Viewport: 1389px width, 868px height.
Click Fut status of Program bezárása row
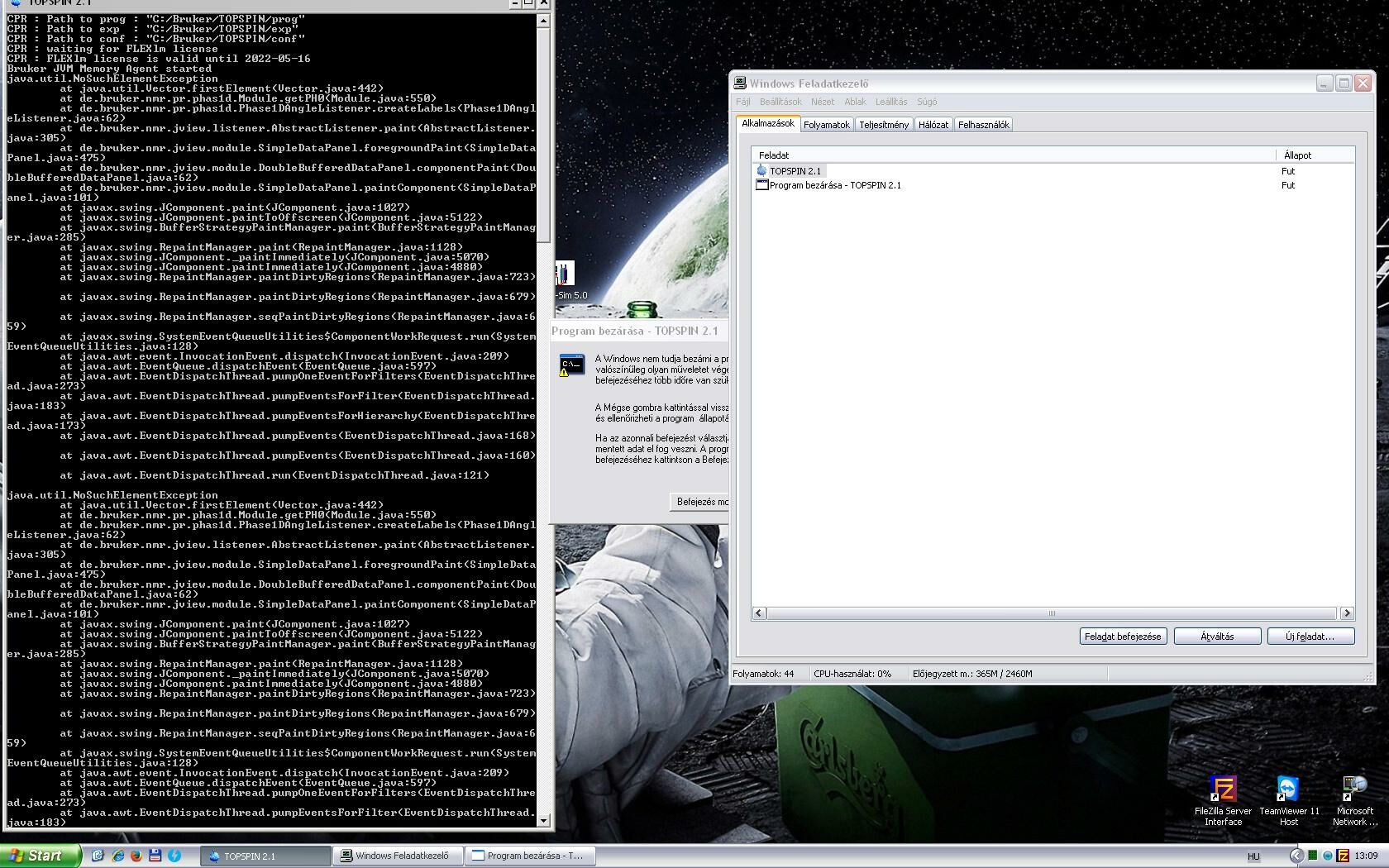coord(1287,185)
